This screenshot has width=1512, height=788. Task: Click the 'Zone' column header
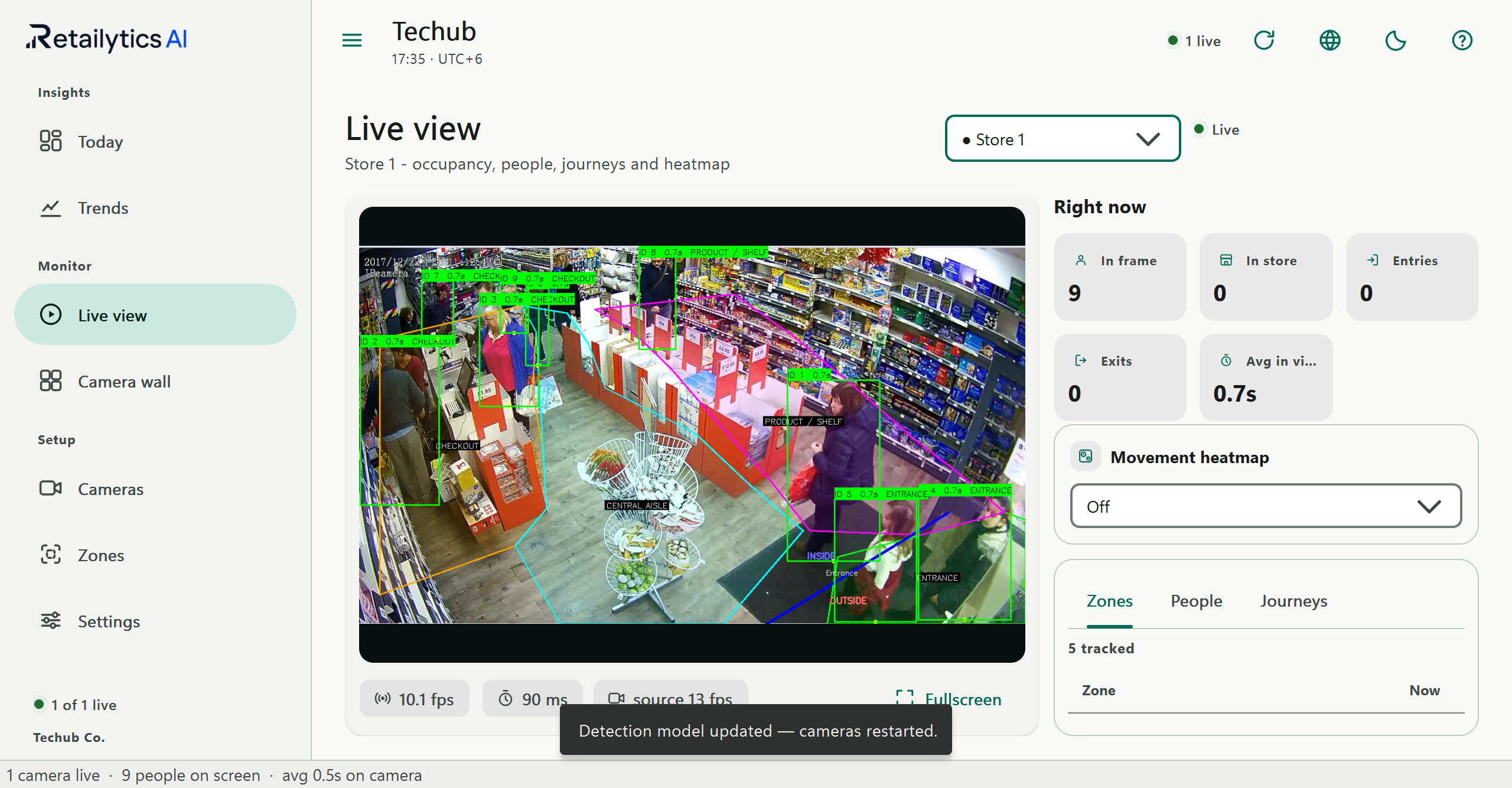1099,690
